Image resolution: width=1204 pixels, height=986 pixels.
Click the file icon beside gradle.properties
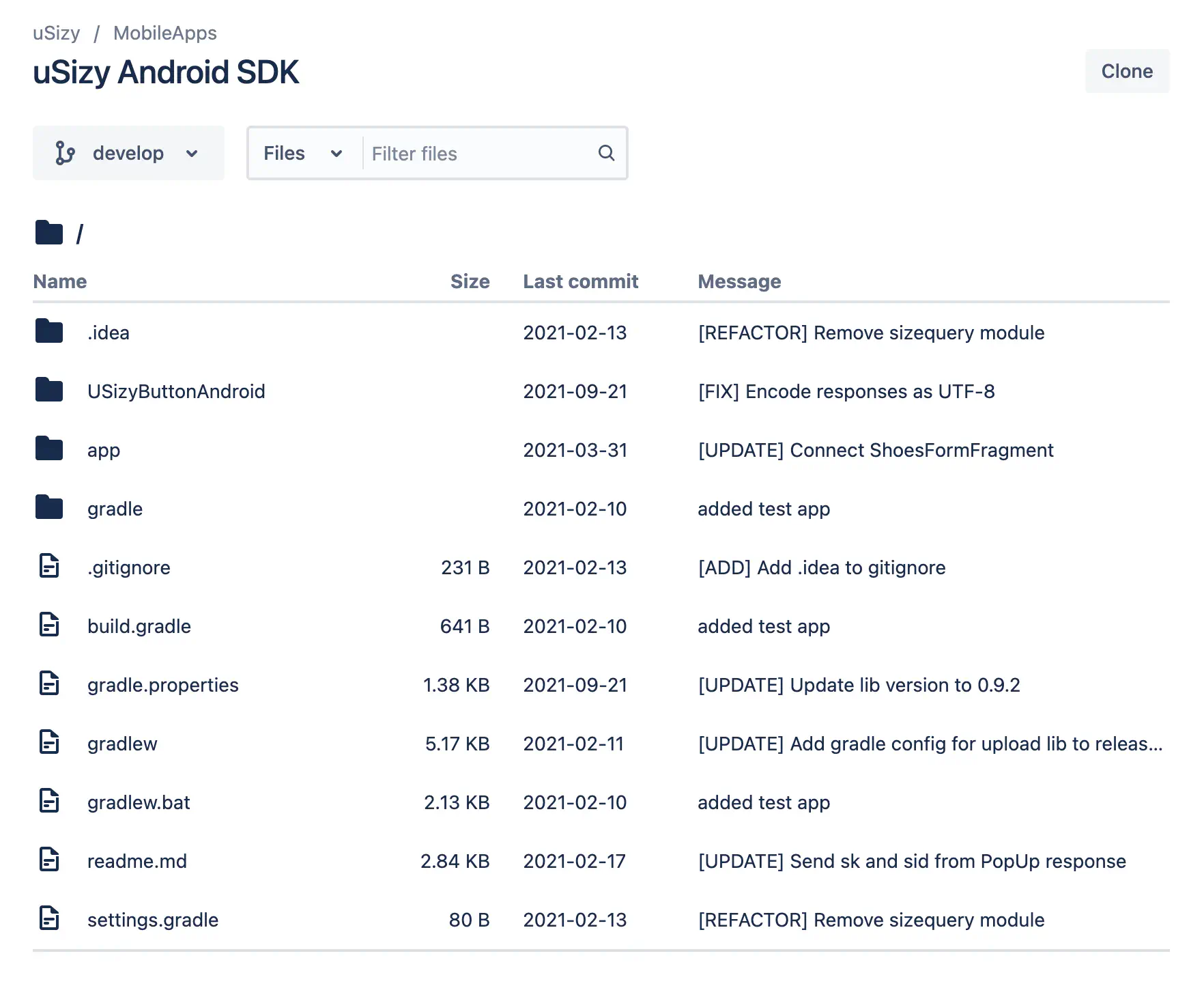point(49,684)
